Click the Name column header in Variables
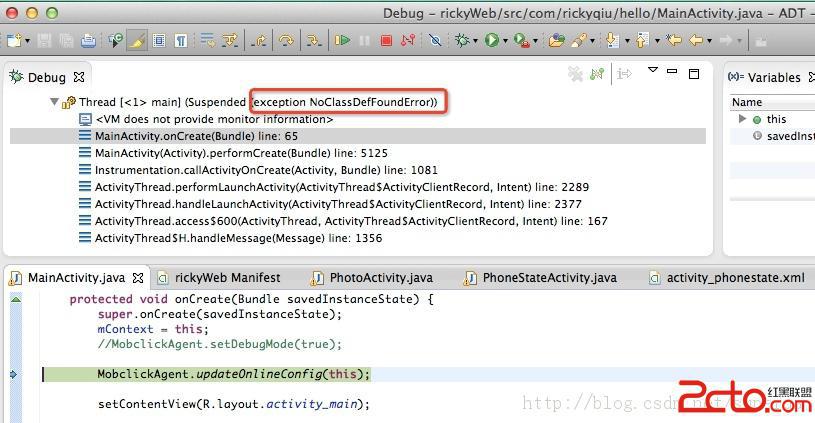This screenshot has height=423, width=815. [x=772, y=102]
